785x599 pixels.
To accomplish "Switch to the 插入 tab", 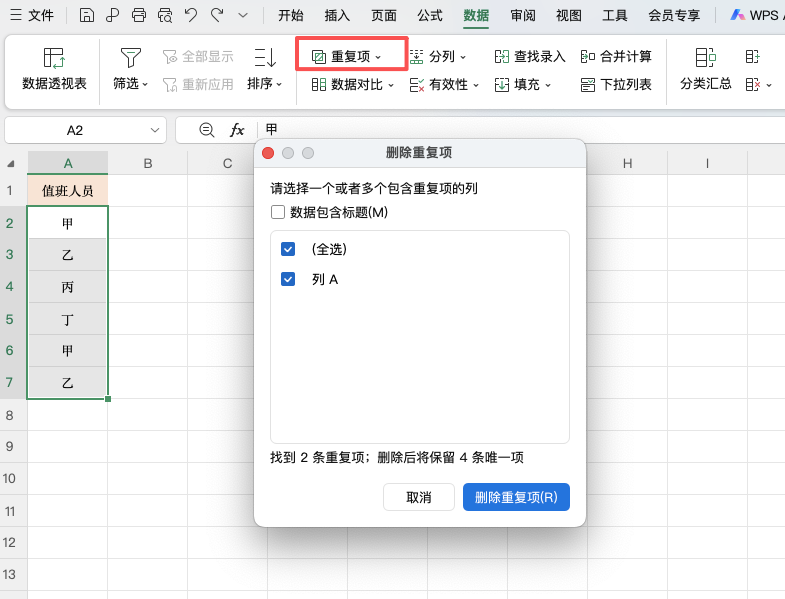I will 337,16.
